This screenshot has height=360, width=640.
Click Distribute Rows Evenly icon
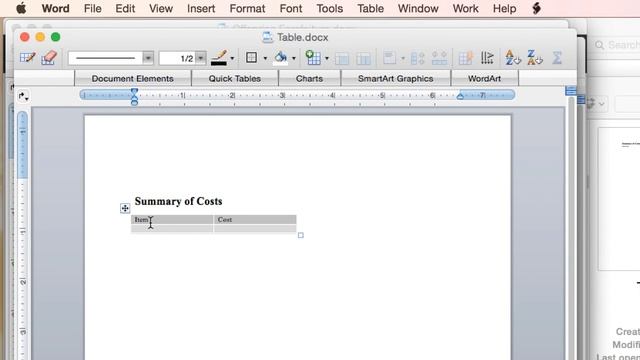coord(418,58)
